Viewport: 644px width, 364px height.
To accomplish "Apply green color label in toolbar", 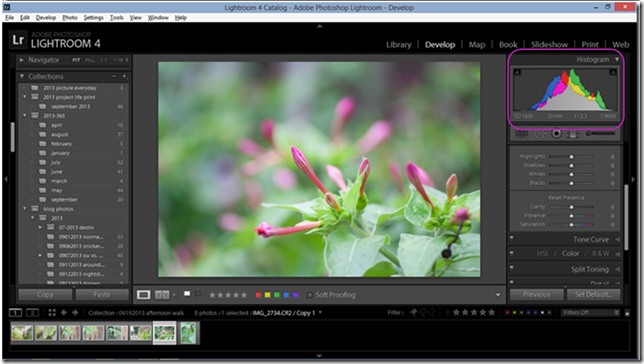I will tap(277, 295).
